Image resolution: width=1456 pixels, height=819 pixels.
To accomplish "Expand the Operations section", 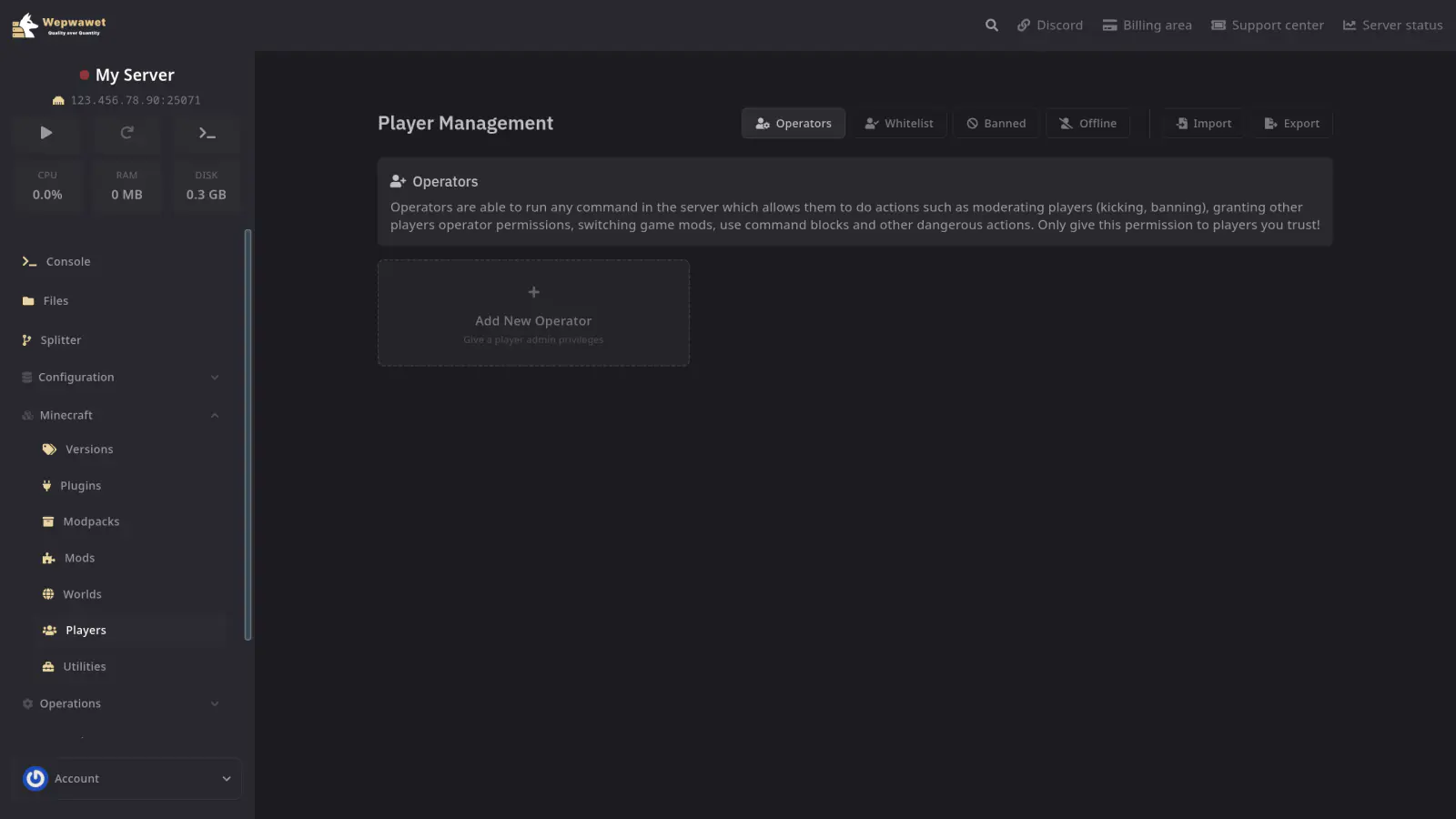I will tap(120, 703).
